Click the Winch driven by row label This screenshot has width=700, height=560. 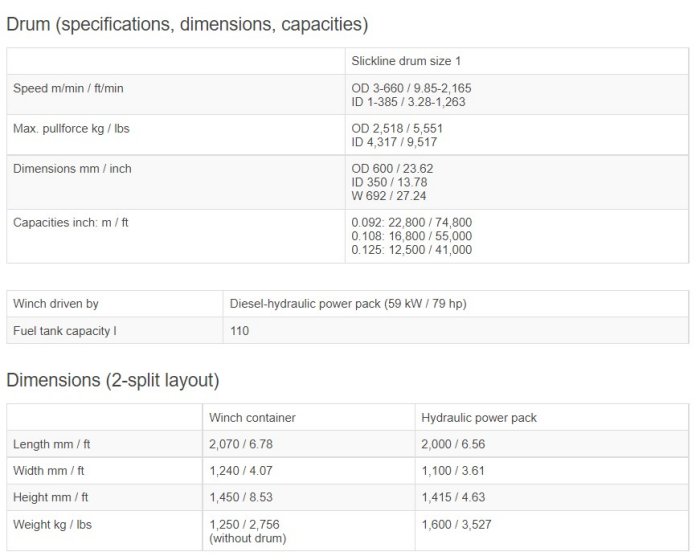click(56, 303)
